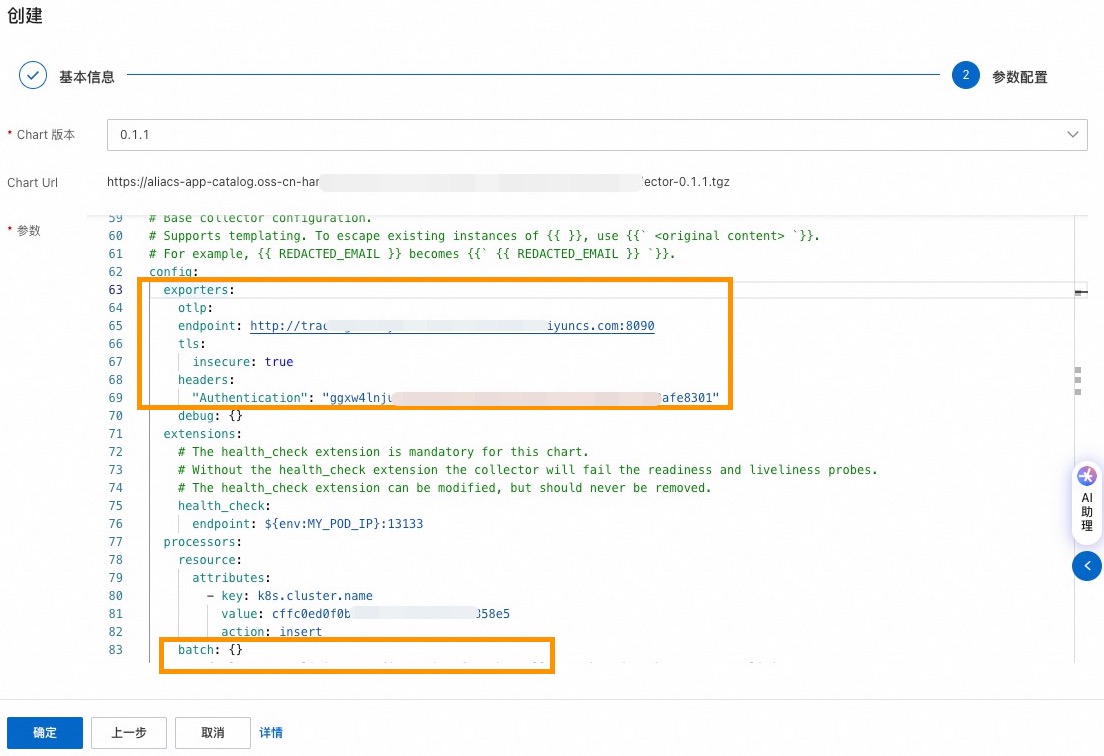
Task: Click the 'tls:' line
Action: click(192, 344)
